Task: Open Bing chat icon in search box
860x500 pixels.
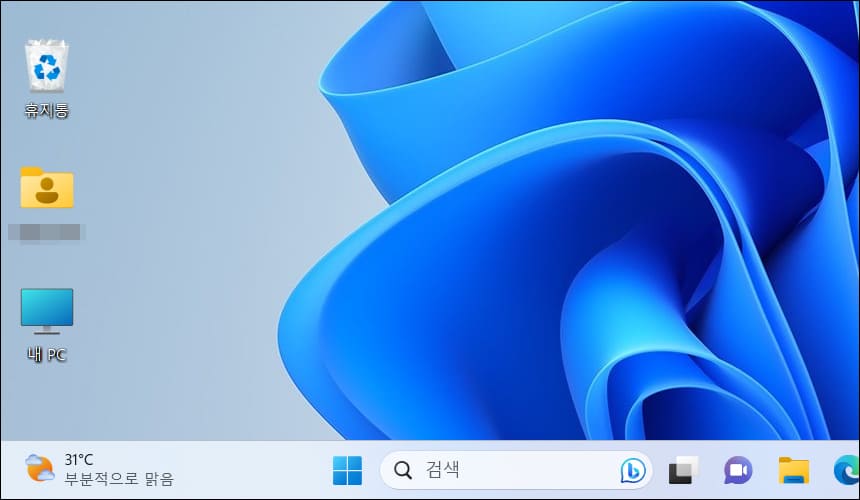Action: [632, 470]
